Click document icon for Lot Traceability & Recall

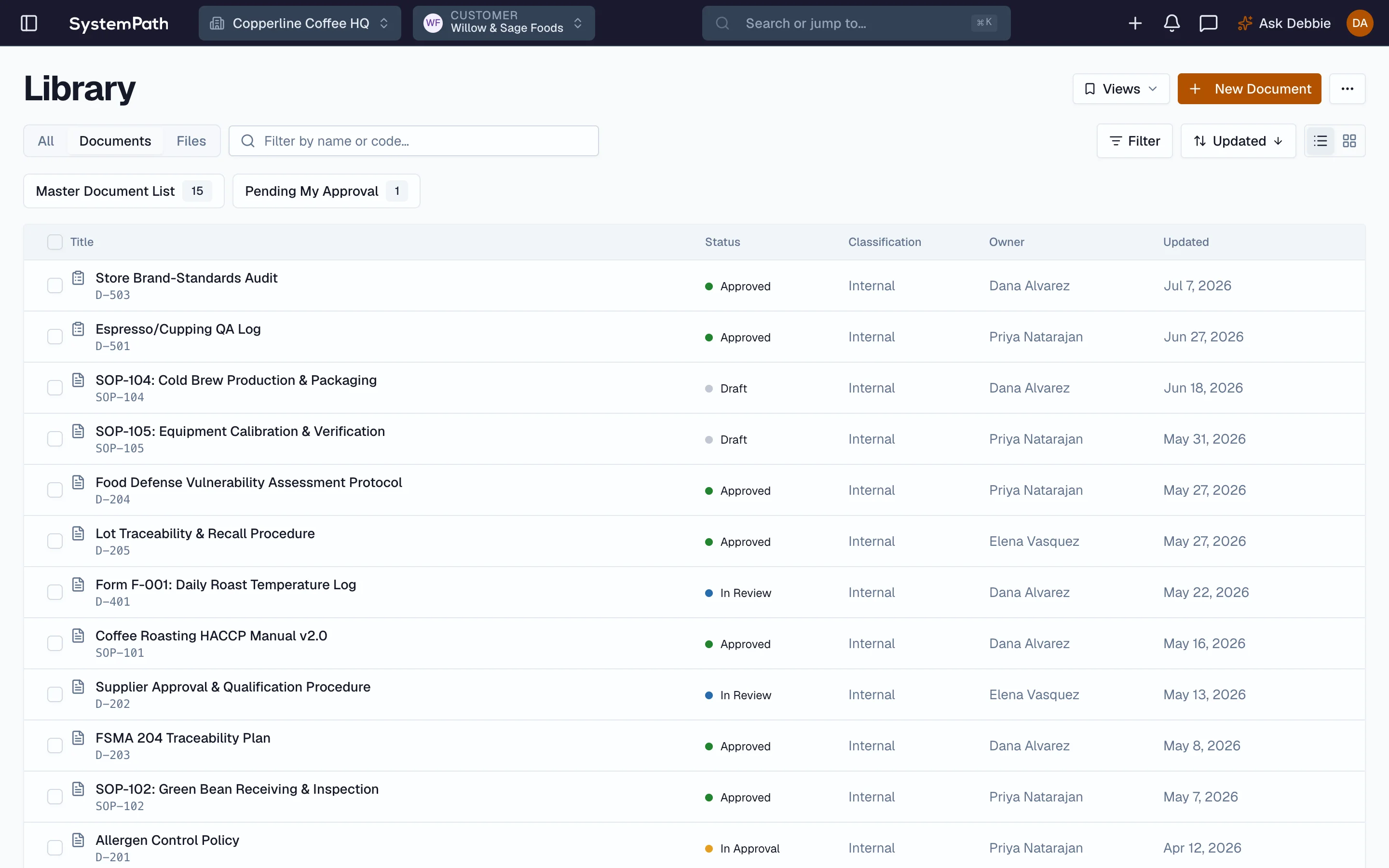(79, 533)
